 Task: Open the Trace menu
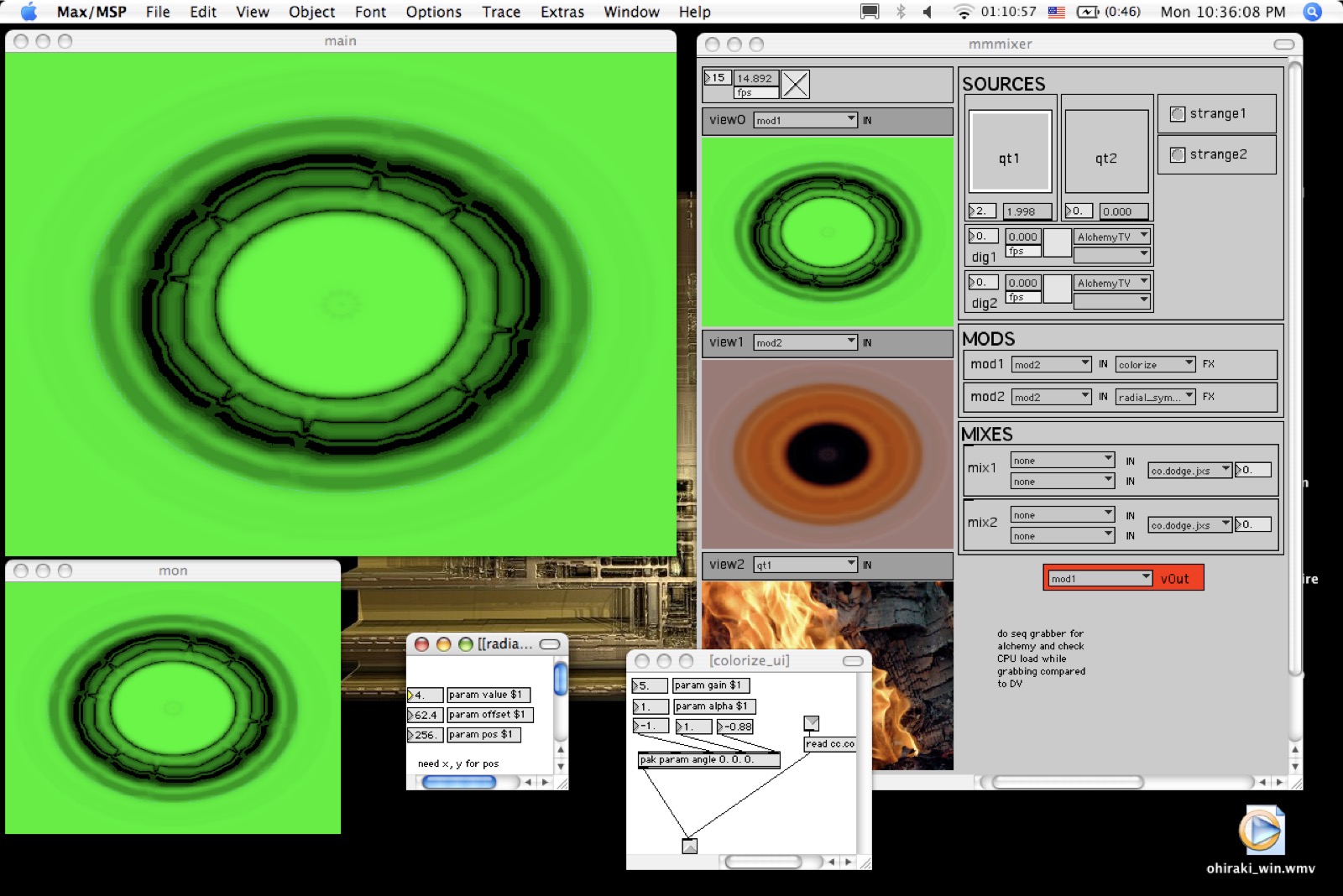click(x=500, y=12)
